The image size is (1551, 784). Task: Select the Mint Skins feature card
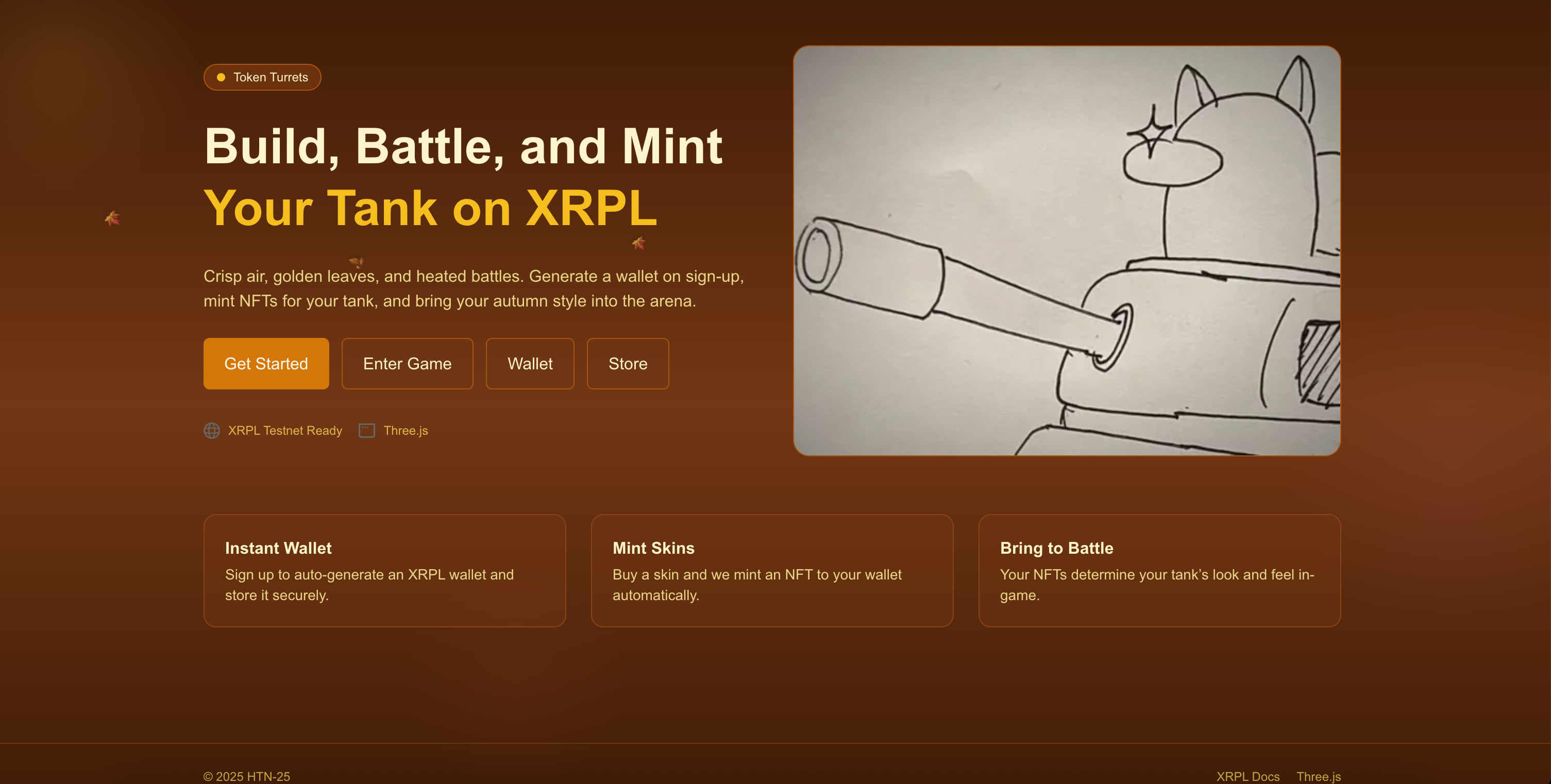tap(771, 570)
